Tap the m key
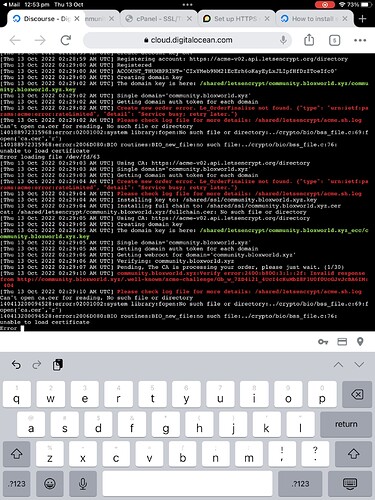Viewport: 375px width, 500px height. [x=249, y=454]
